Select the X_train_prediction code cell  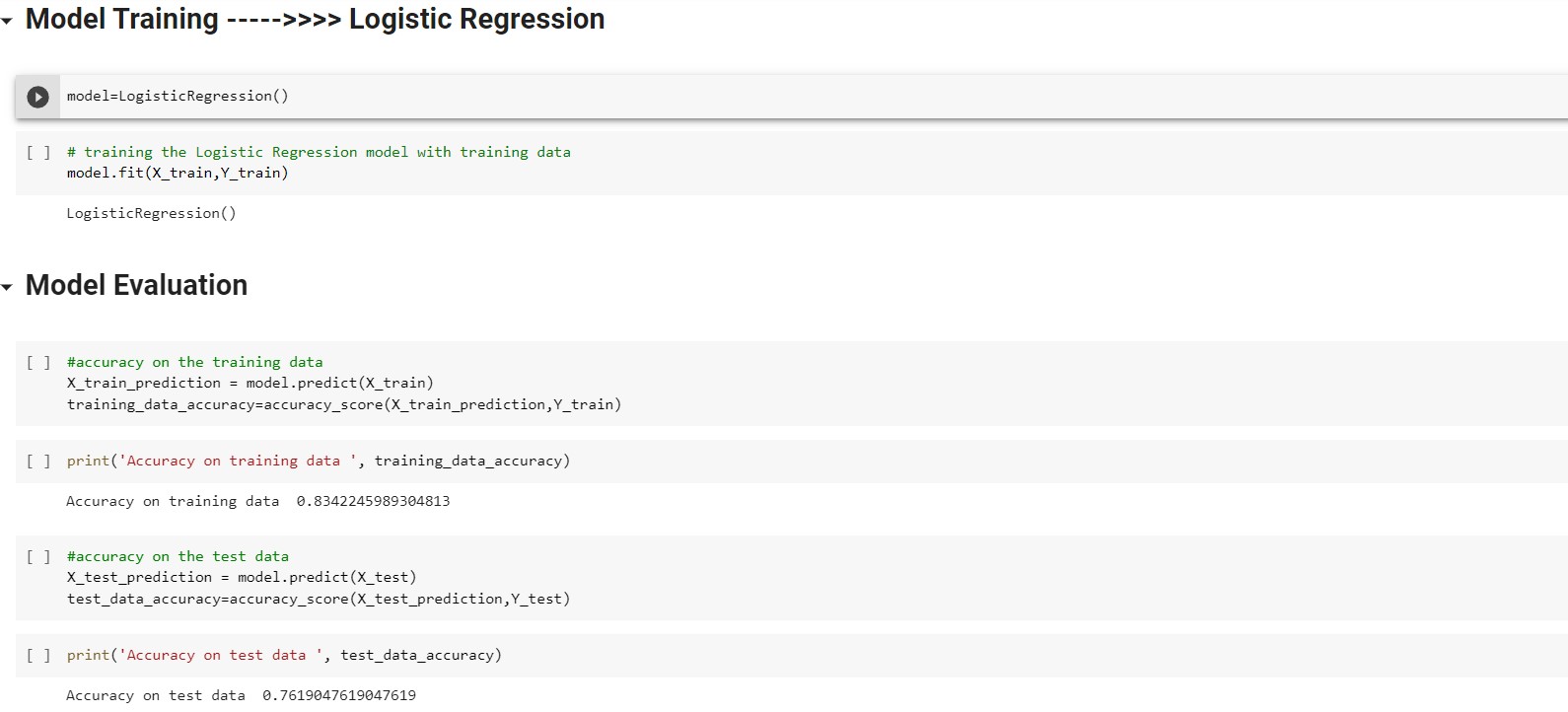click(249, 383)
